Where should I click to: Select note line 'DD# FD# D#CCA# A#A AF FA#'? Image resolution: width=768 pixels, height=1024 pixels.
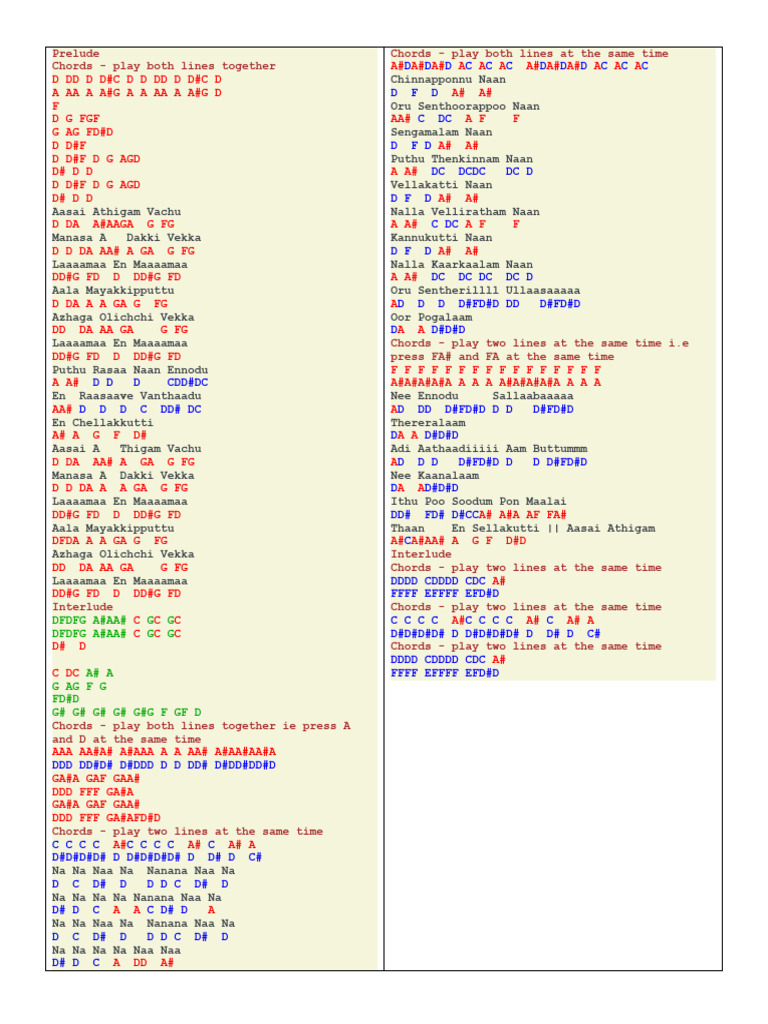point(479,515)
